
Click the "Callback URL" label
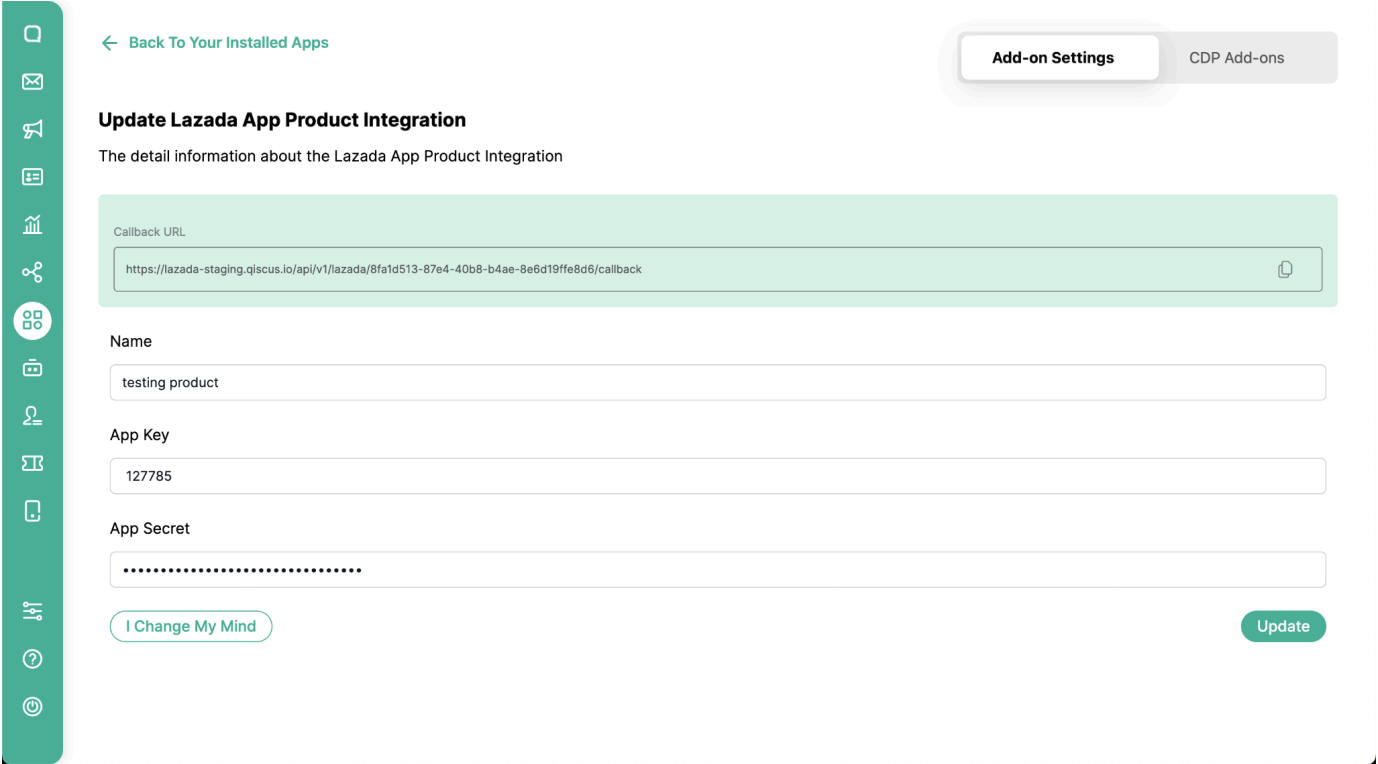(150, 232)
